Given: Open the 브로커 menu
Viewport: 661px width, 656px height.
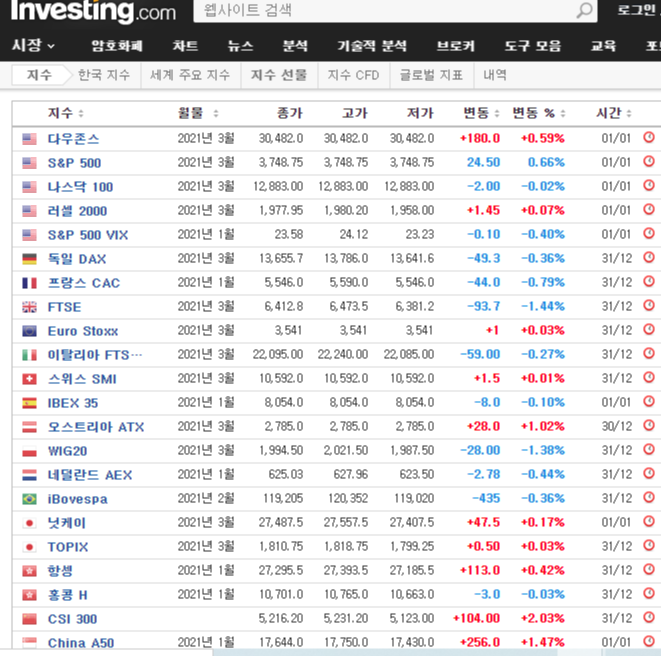Looking at the screenshot, I should click(456, 46).
